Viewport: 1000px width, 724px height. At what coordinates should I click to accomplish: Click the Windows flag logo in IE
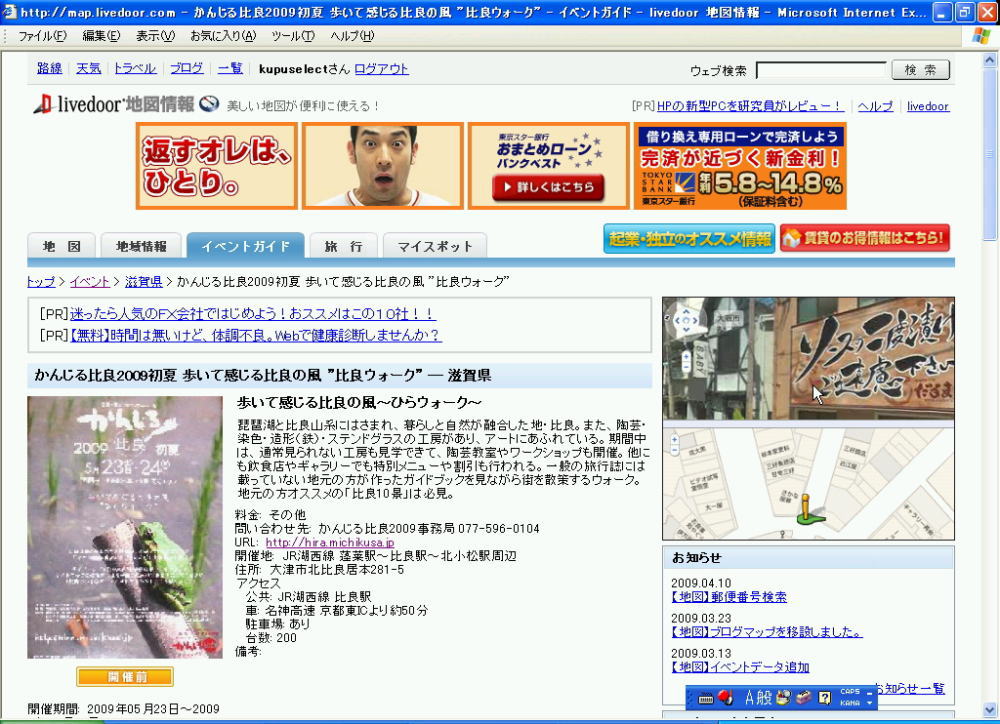[x=982, y=36]
